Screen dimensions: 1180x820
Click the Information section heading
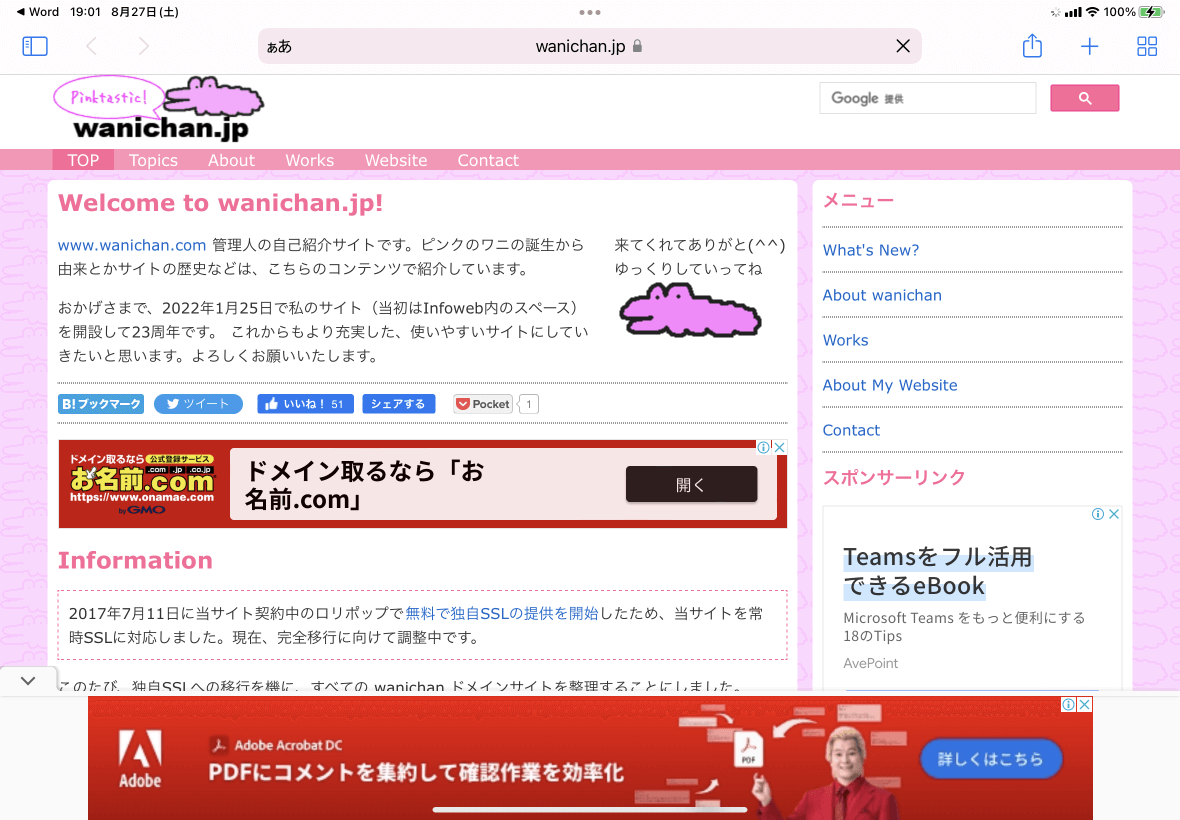pos(135,560)
